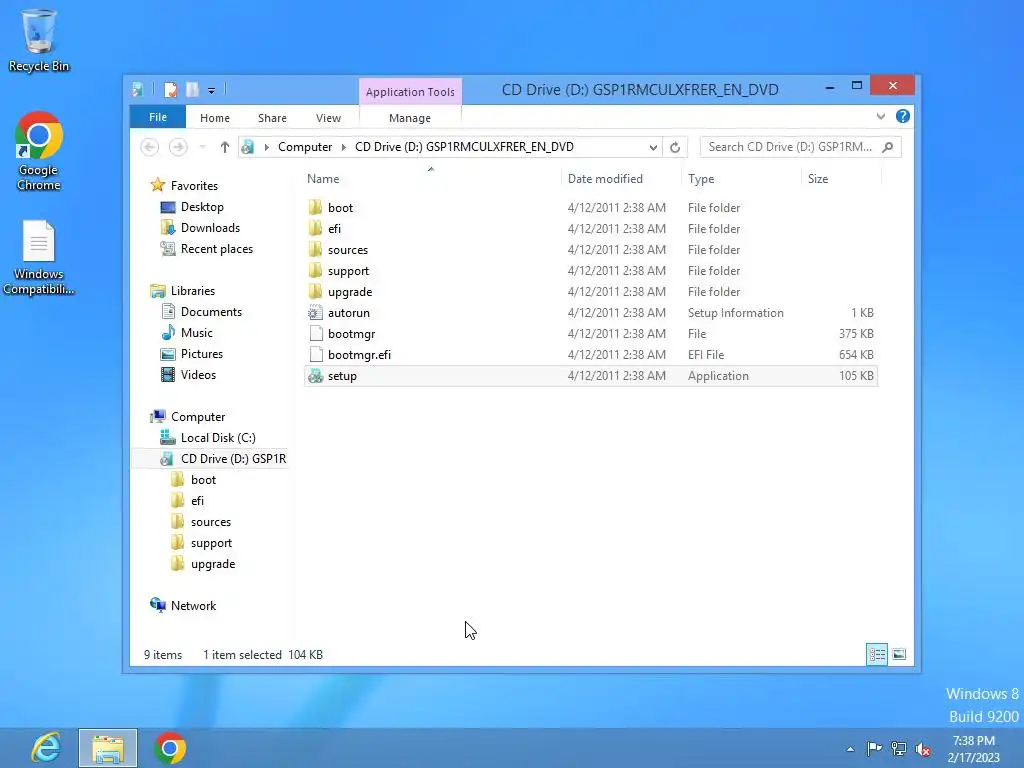Screen dimensions: 1024x768
Task: Click the Properties quick access toolbar icon
Action: coord(170,89)
